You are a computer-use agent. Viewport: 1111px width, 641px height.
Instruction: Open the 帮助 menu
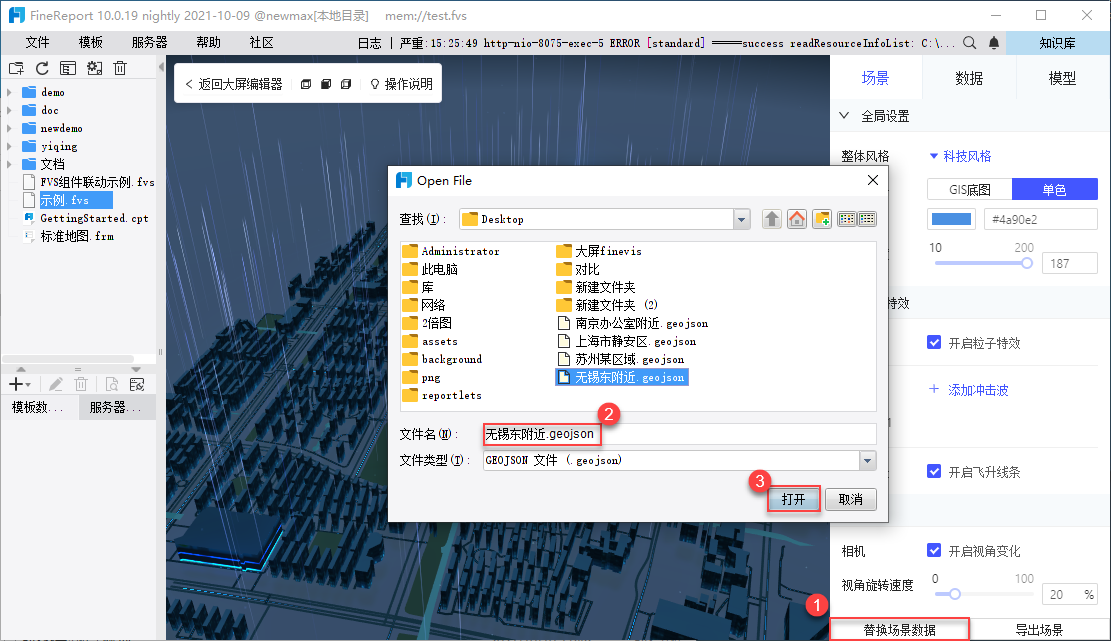click(x=208, y=42)
